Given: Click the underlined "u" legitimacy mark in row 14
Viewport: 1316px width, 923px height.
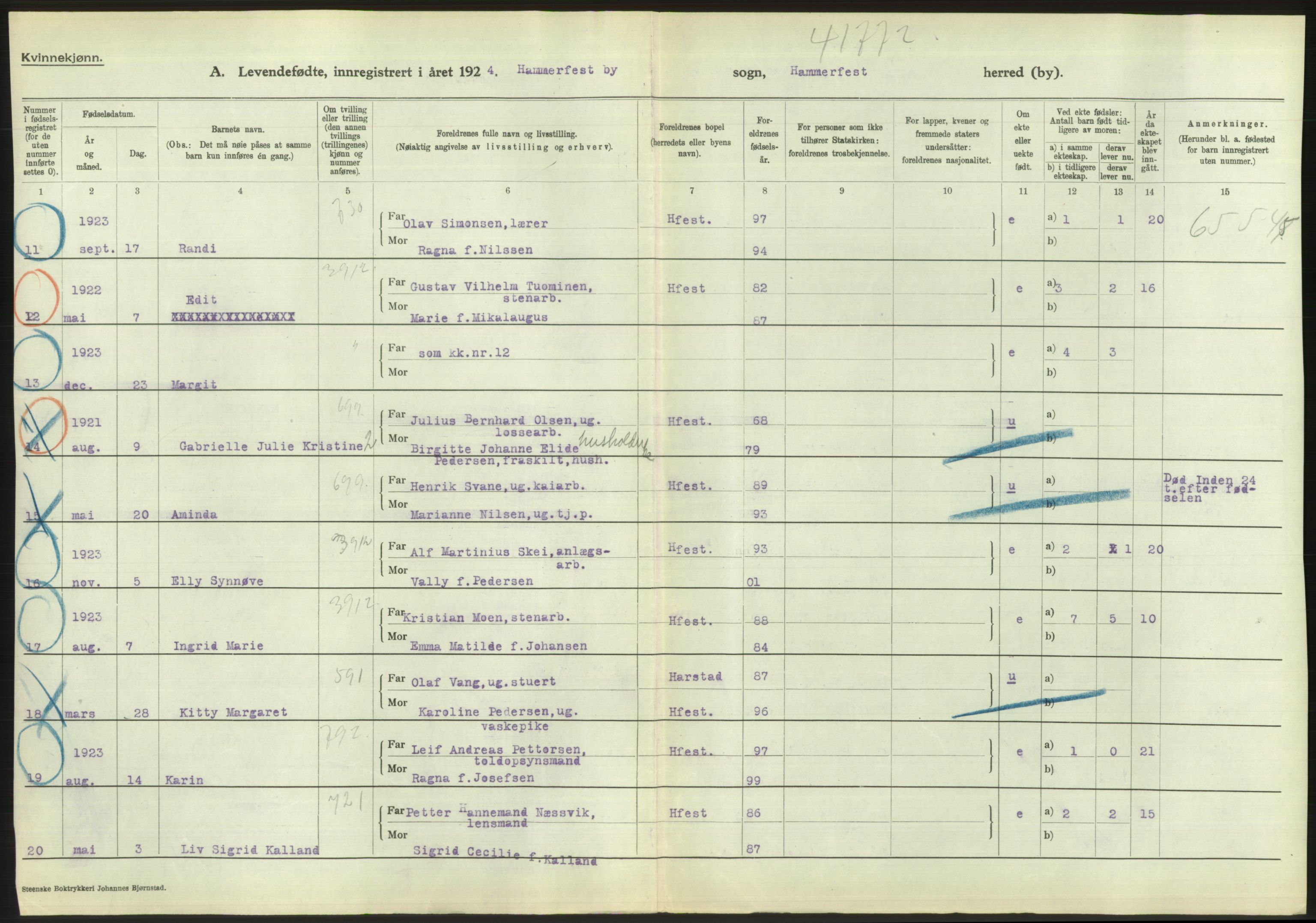Looking at the screenshot, I should (x=1011, y=422).
